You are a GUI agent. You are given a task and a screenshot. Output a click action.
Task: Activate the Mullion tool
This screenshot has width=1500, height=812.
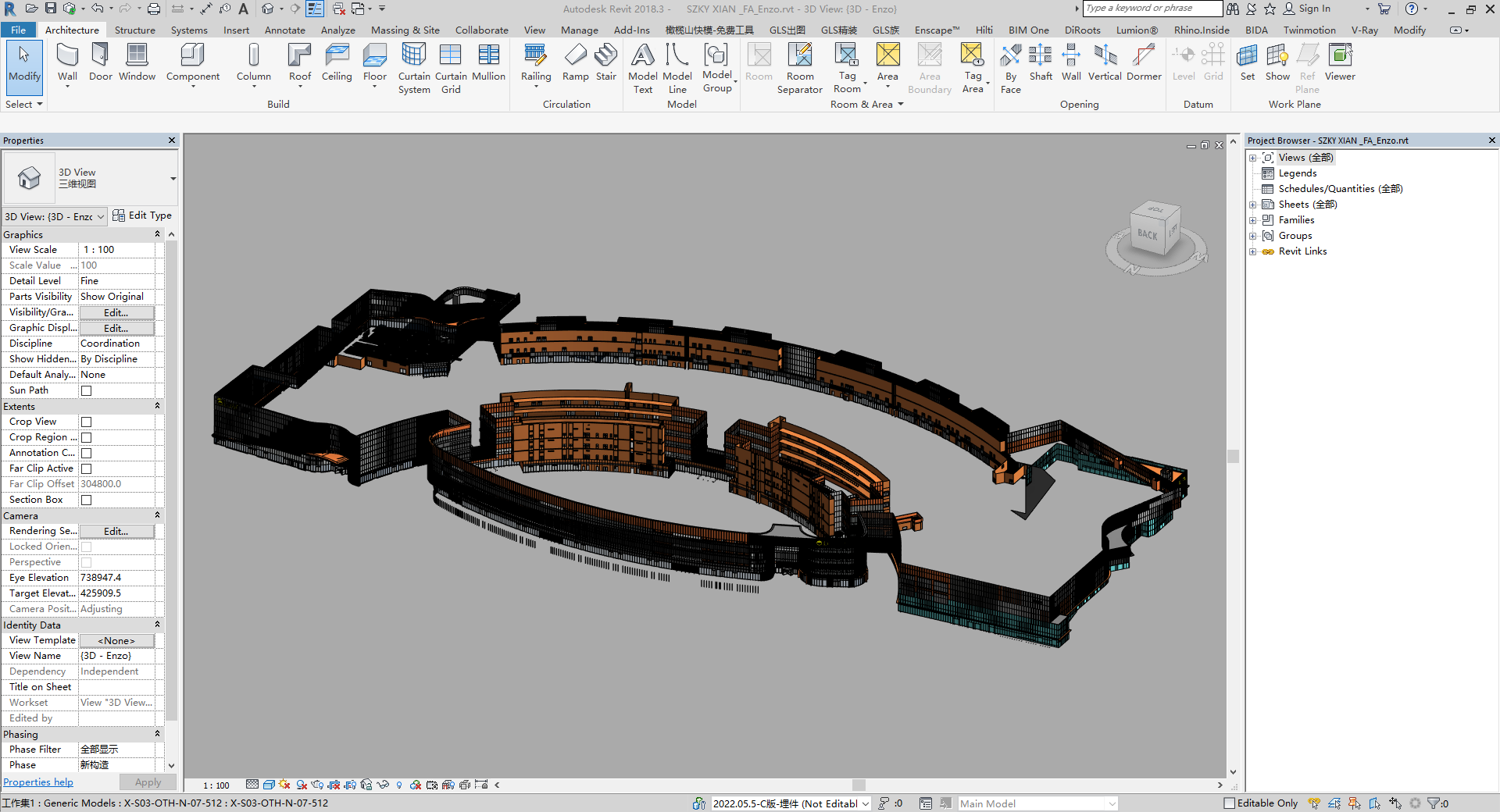point(489,62)
